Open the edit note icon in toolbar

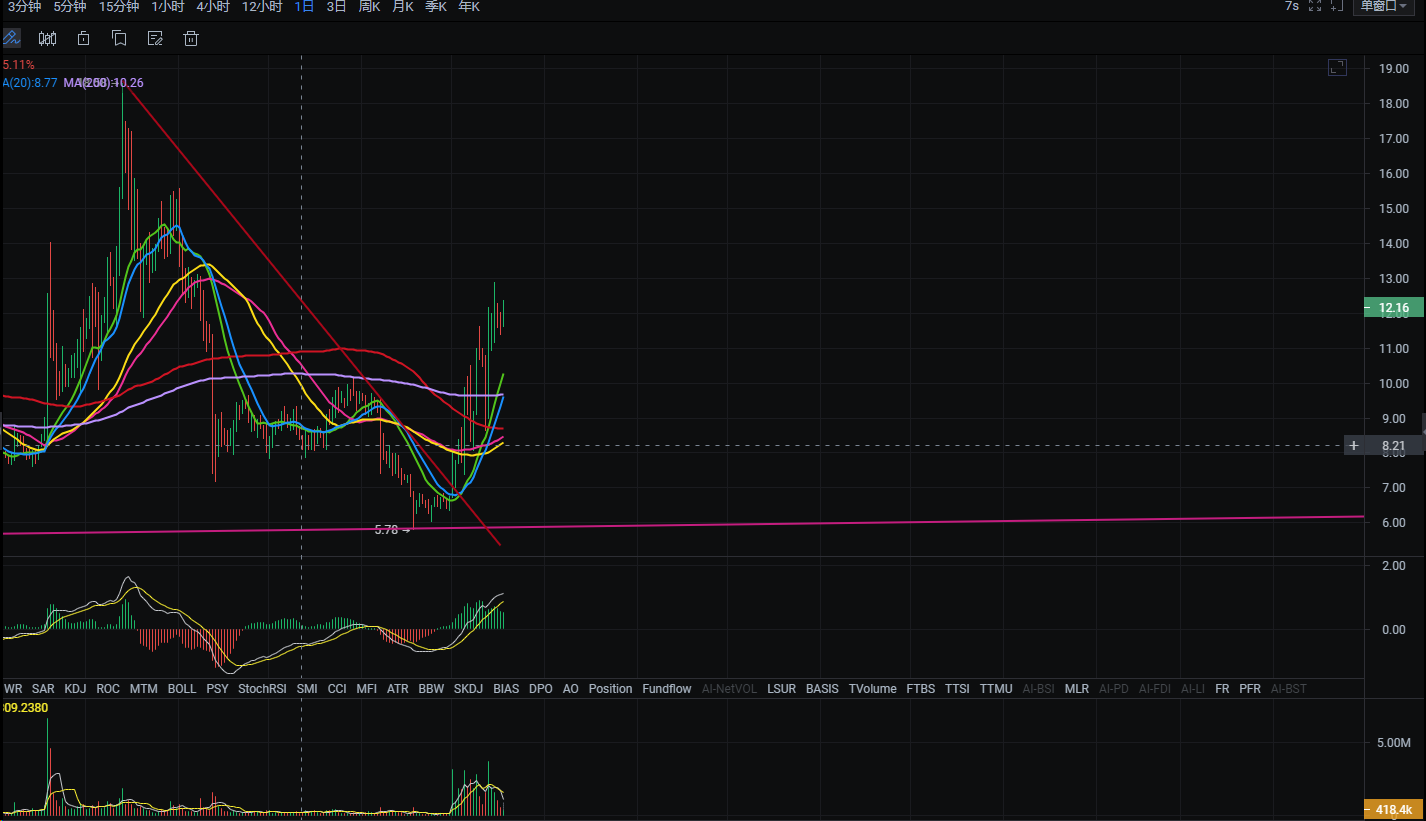click(155, 38)
